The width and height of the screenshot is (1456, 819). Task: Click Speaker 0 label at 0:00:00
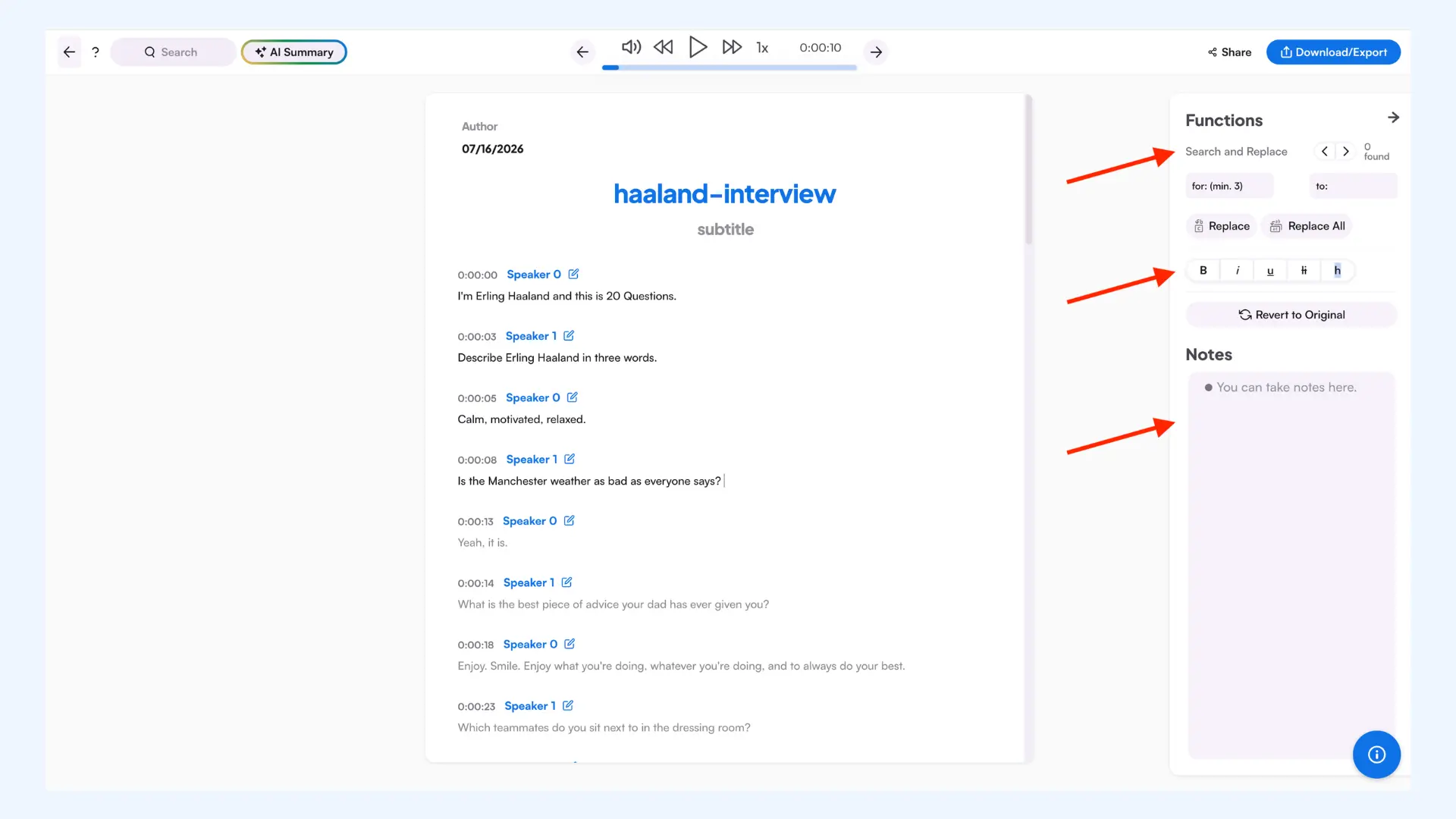pos(534,275)
